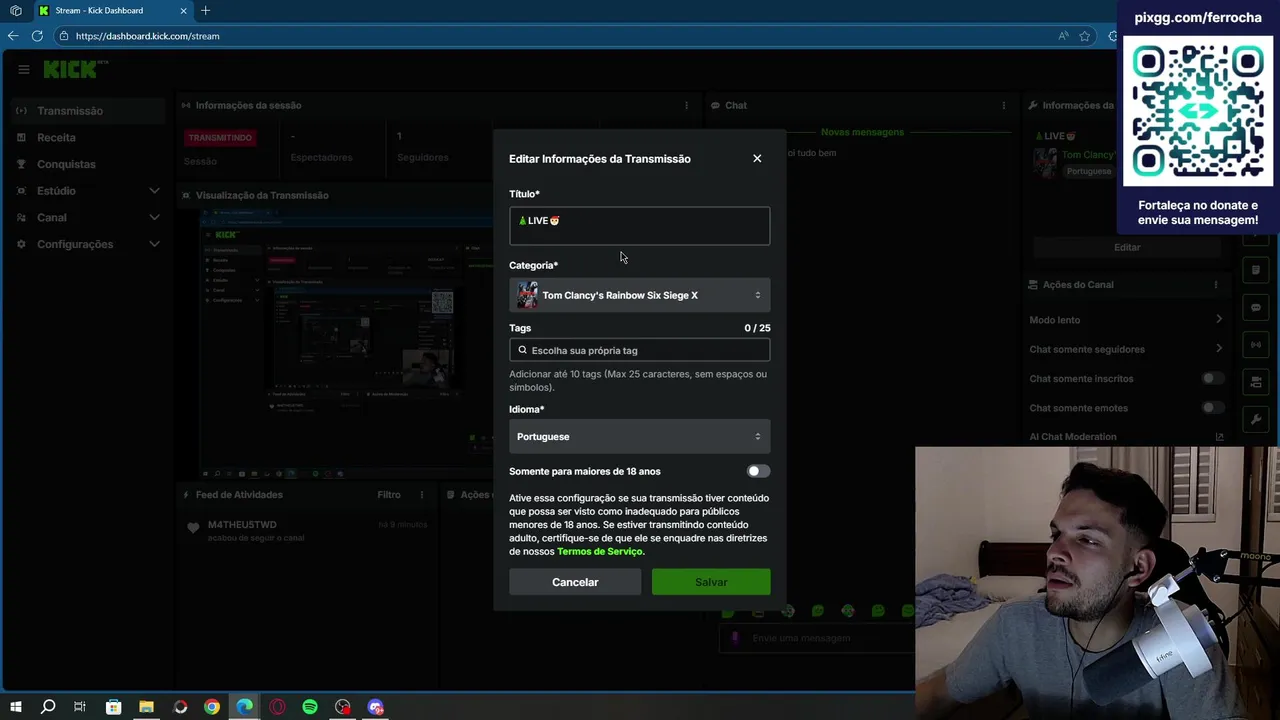Click the heart icon beside M4THEUSTWD
The image size is (1280, 720).
(x=193, y=528)
